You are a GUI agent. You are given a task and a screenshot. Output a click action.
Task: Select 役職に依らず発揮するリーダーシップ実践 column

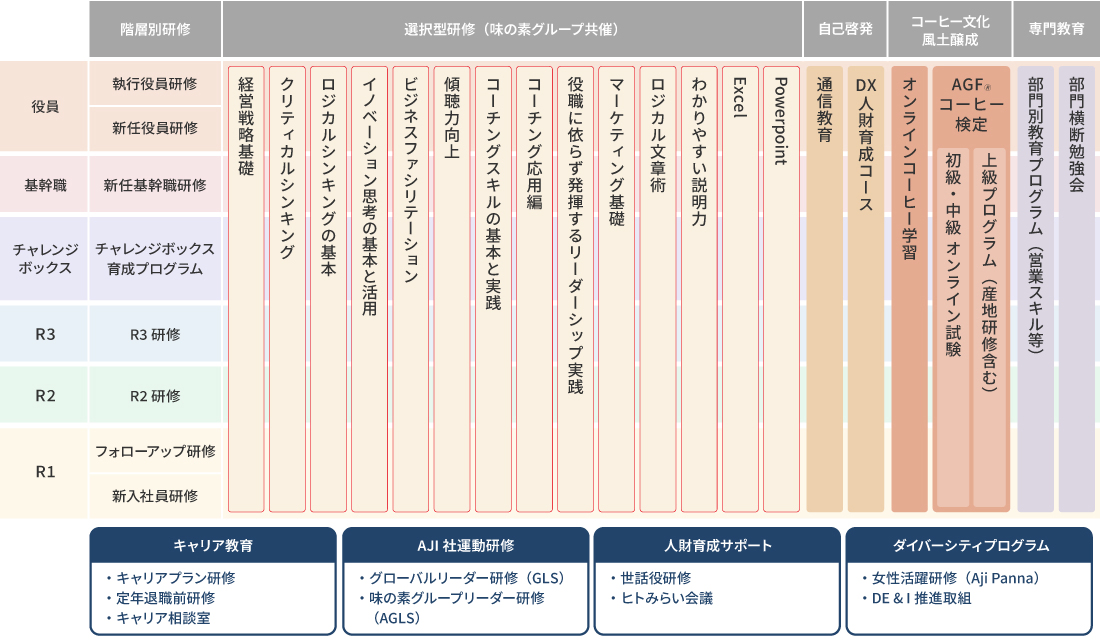point(576,289)
